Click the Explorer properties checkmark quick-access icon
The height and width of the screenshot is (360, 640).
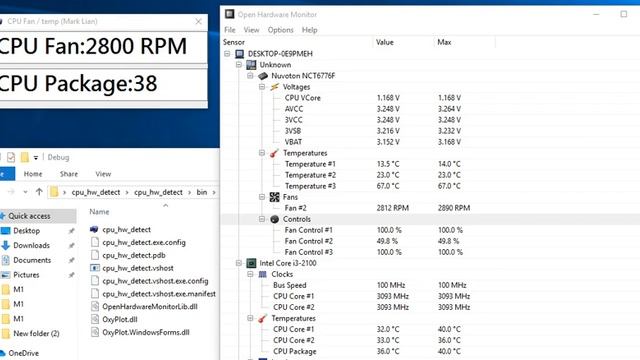coord(11,157)
